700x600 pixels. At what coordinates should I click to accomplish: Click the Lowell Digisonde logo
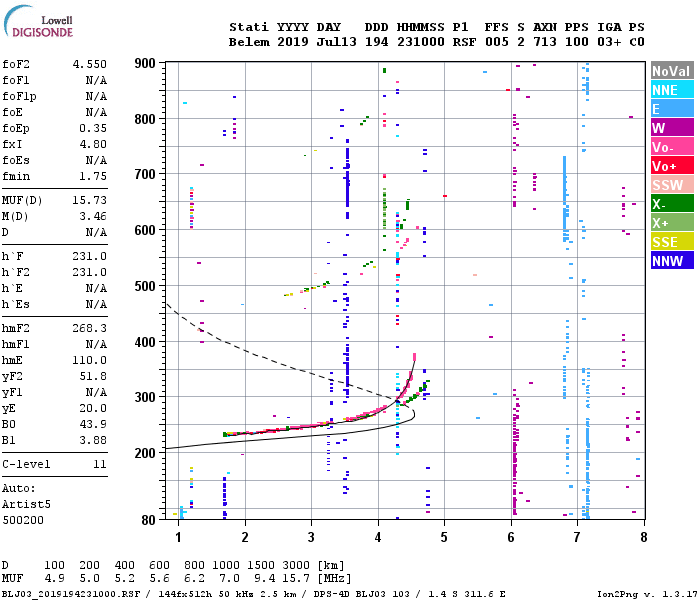coord(38,21)
